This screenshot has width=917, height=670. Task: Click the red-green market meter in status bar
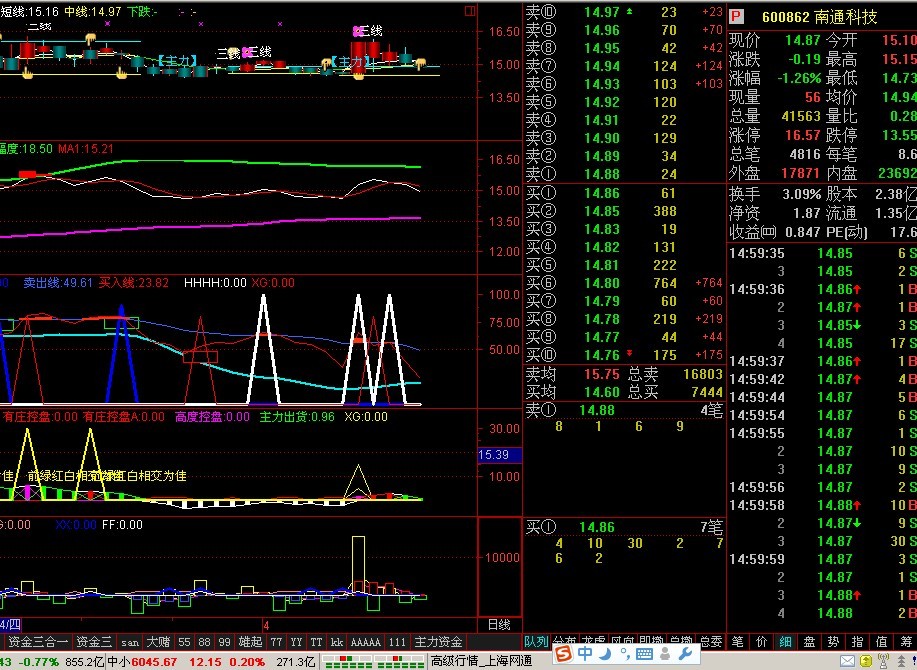(x=374, y=662)
